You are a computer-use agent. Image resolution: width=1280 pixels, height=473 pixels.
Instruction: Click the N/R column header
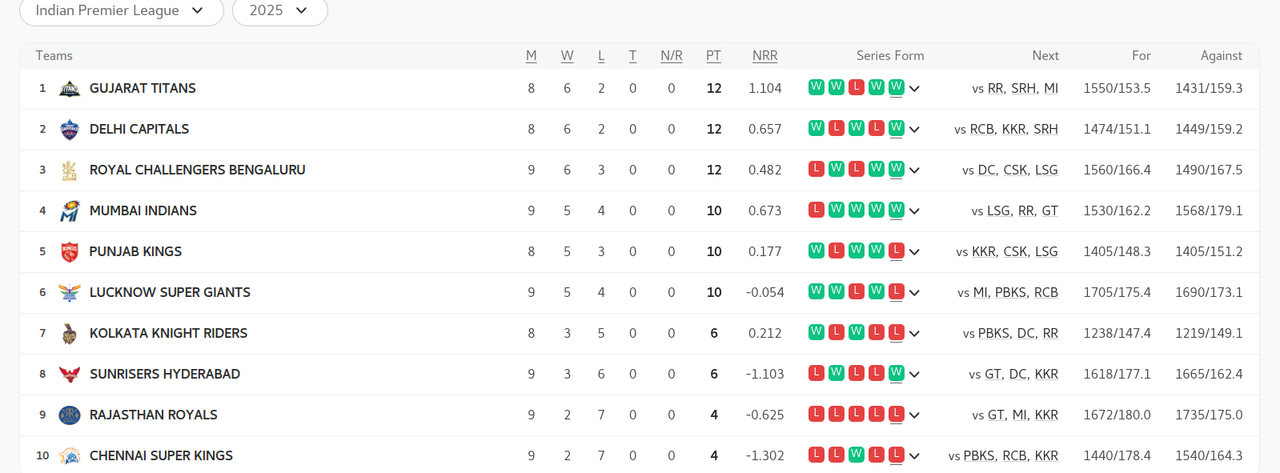671,56
